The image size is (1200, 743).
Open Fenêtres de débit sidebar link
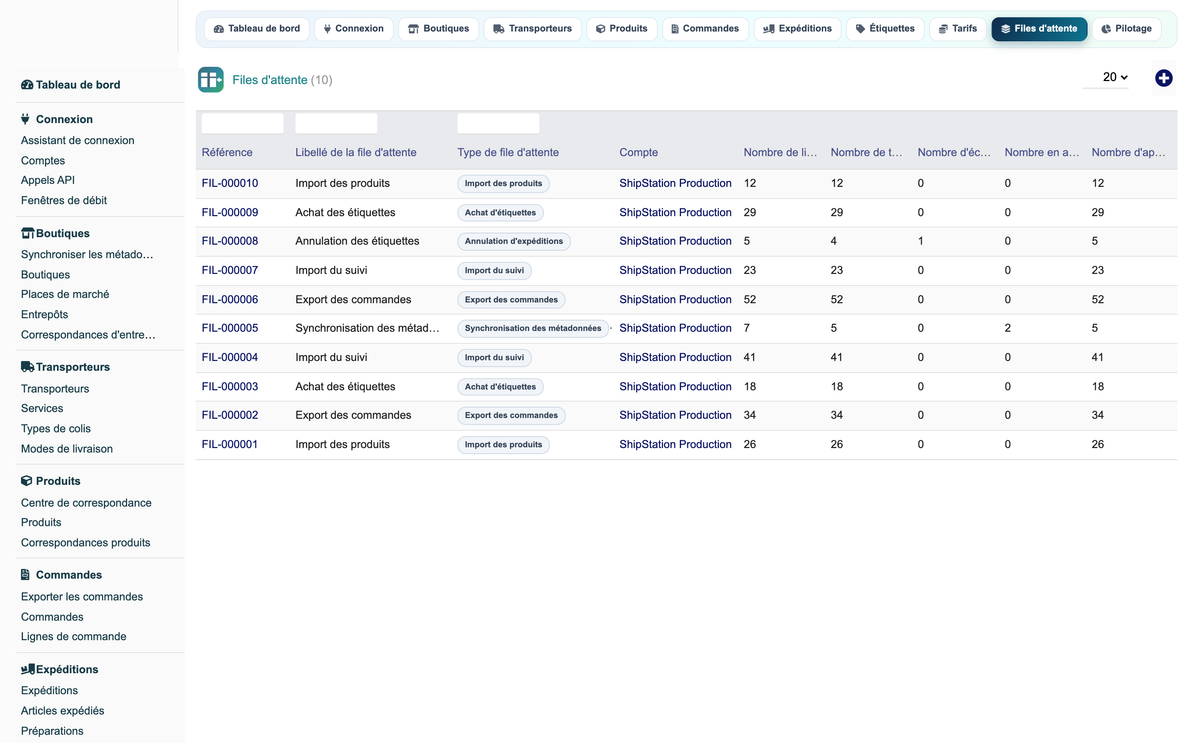click(x=64, y=201)
